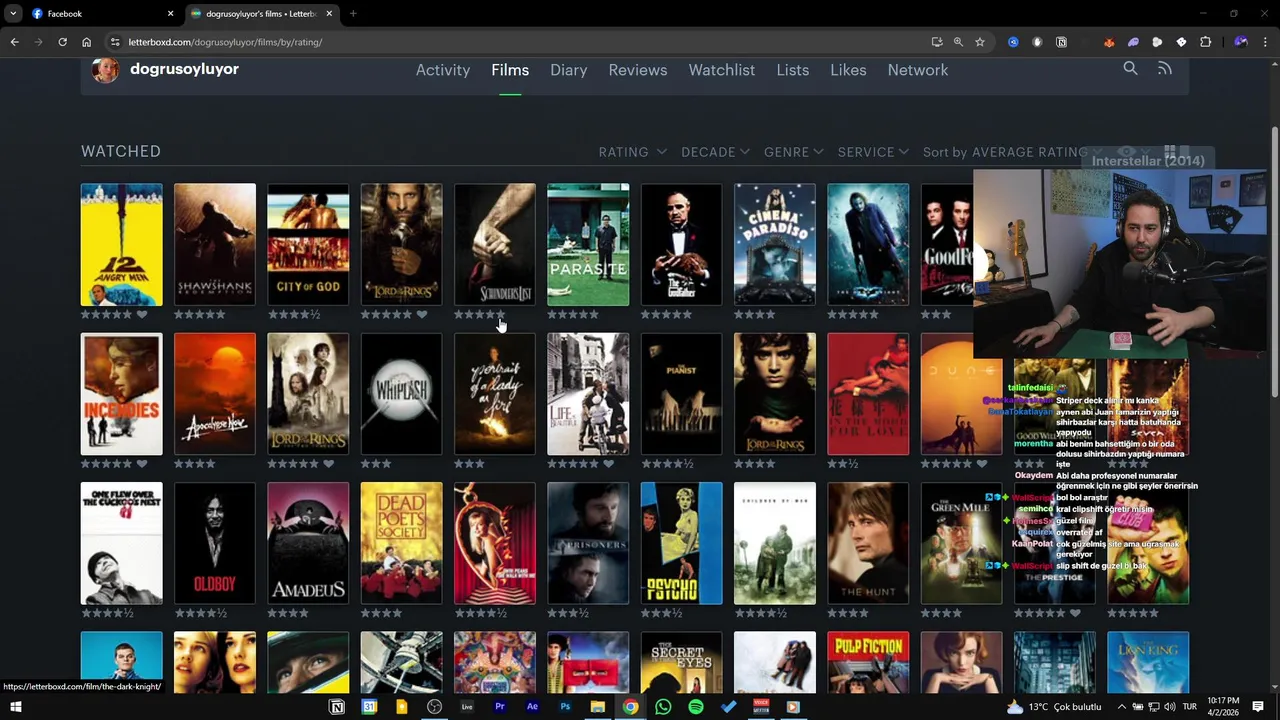Launch Notion from the taskbar
Image resolution: width=1280 pixels, height=720 pixels.
pyautogui.click(x=337, y=707)
